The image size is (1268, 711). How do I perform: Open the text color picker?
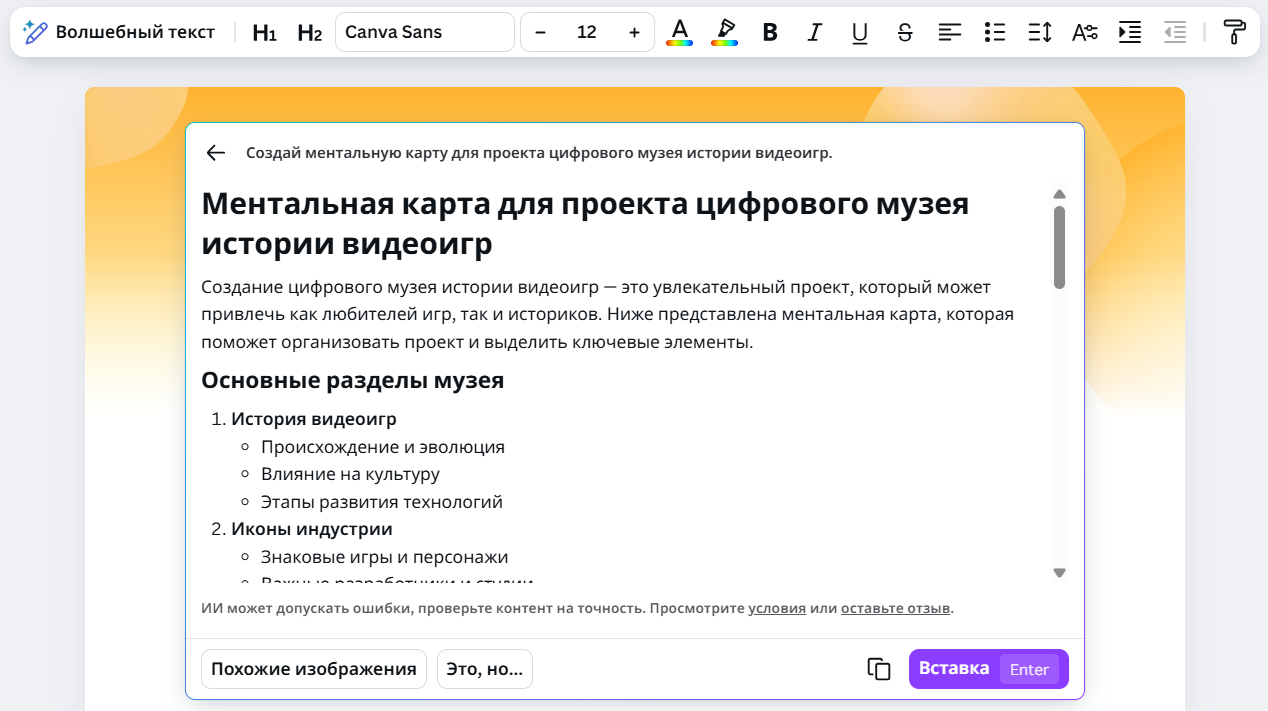coord(679,31)
